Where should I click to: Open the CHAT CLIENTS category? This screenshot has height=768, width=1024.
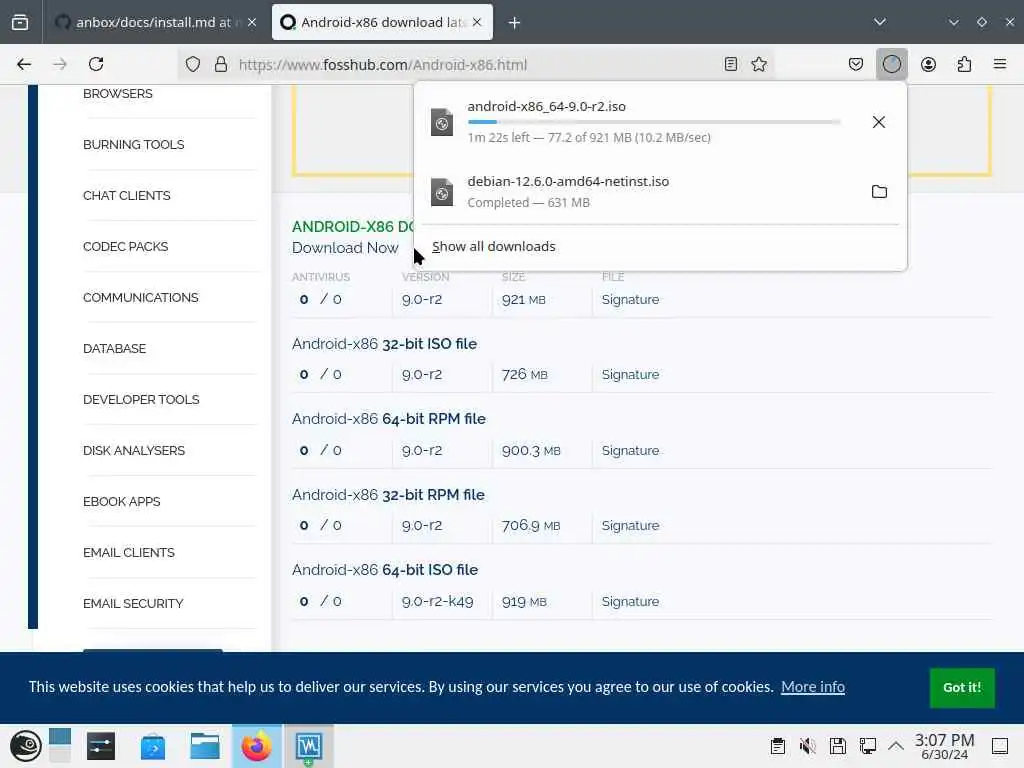[x=127, y=195]
